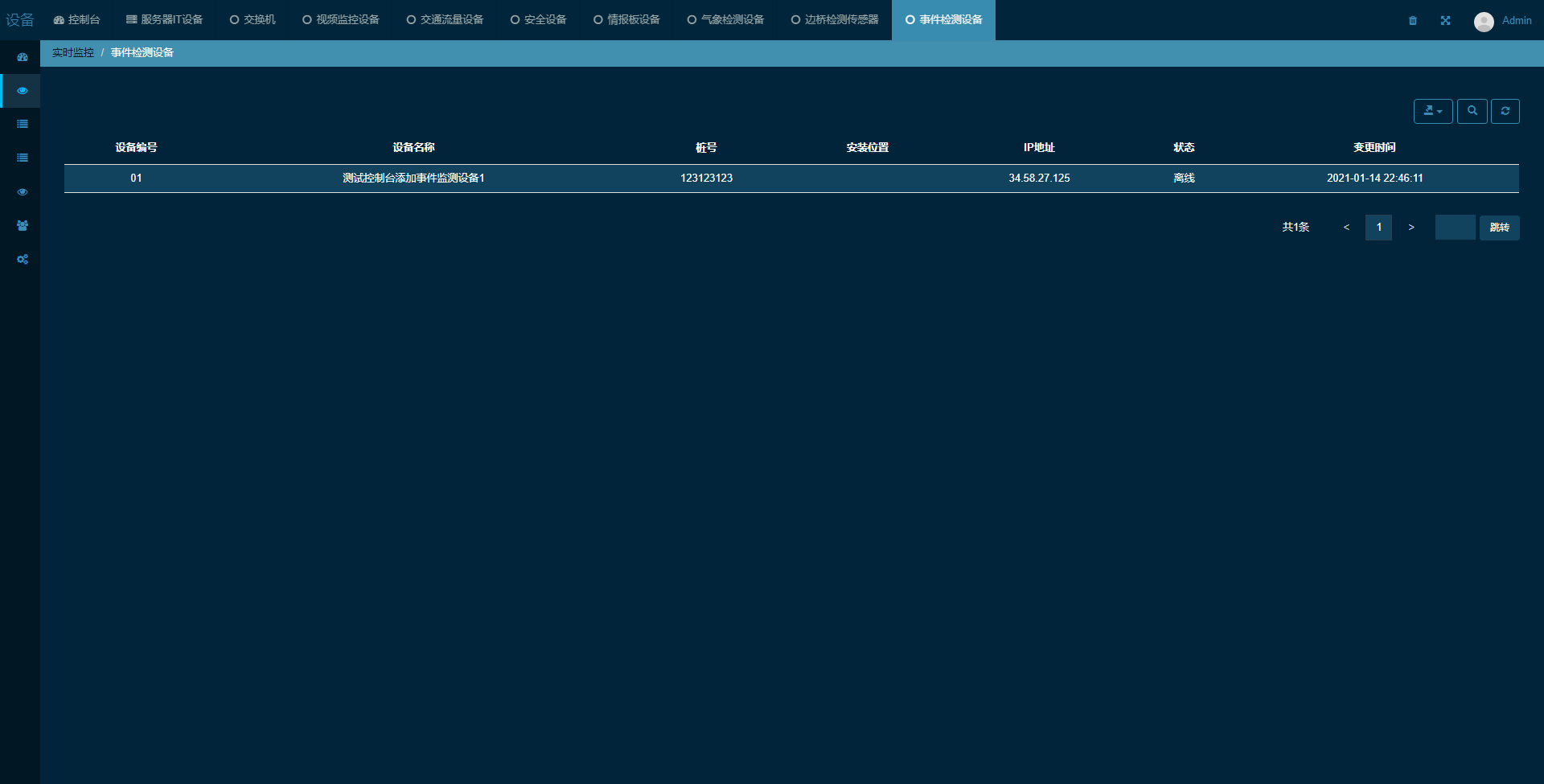Click the 变更时间 column header

coord(1374,148)
